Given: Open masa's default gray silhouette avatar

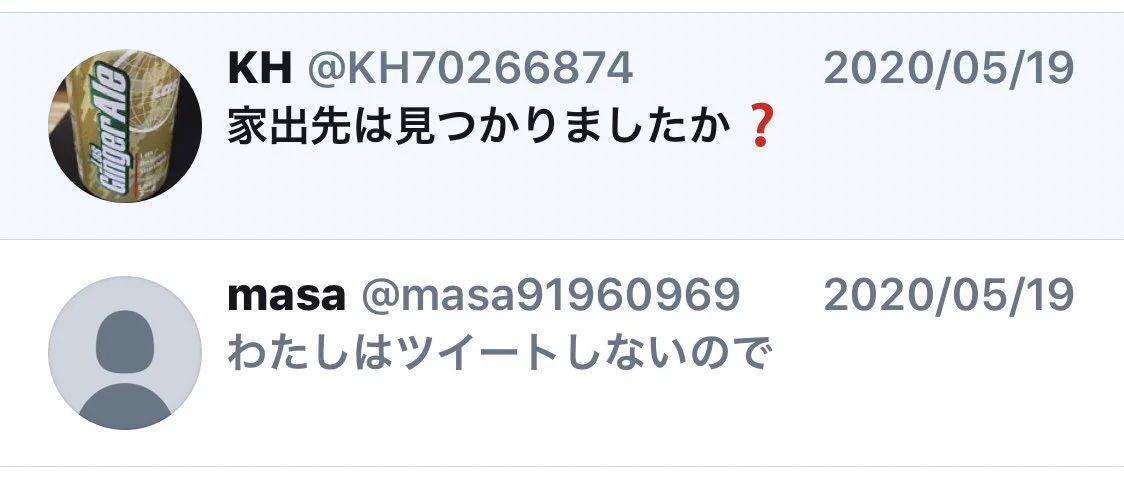Looking at the screenshot, I should coord(125,353).
